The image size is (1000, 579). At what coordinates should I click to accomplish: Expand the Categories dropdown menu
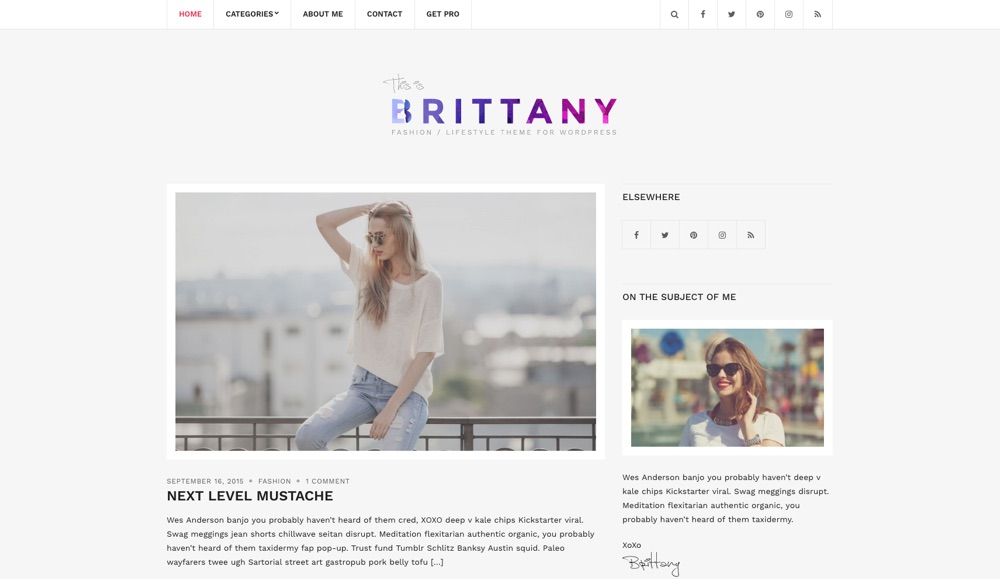[x=252, y=14]
